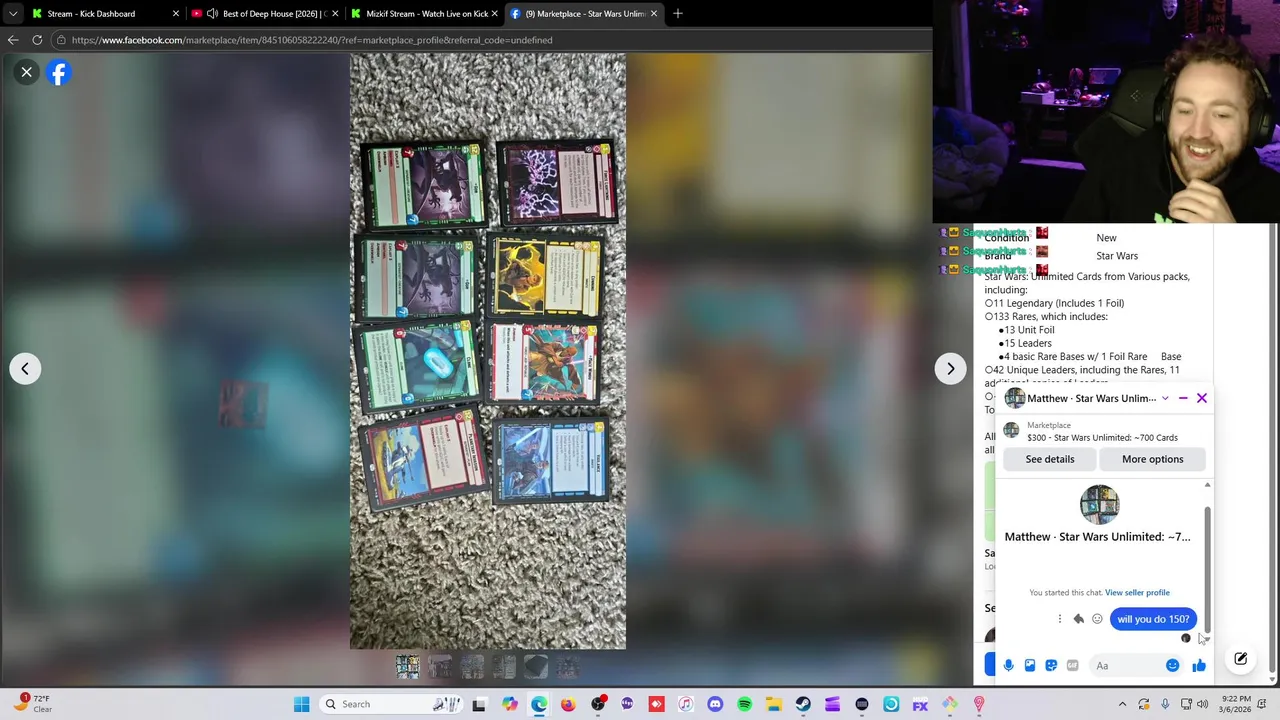
Task: Click the listing panel page scrollbar
Action: point(1272,448)
